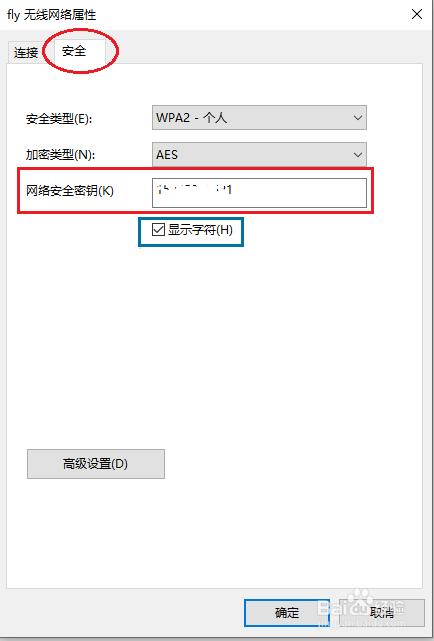
Task: Click the 网络安全密钥(K) label
Action: [x=70, y=191]
